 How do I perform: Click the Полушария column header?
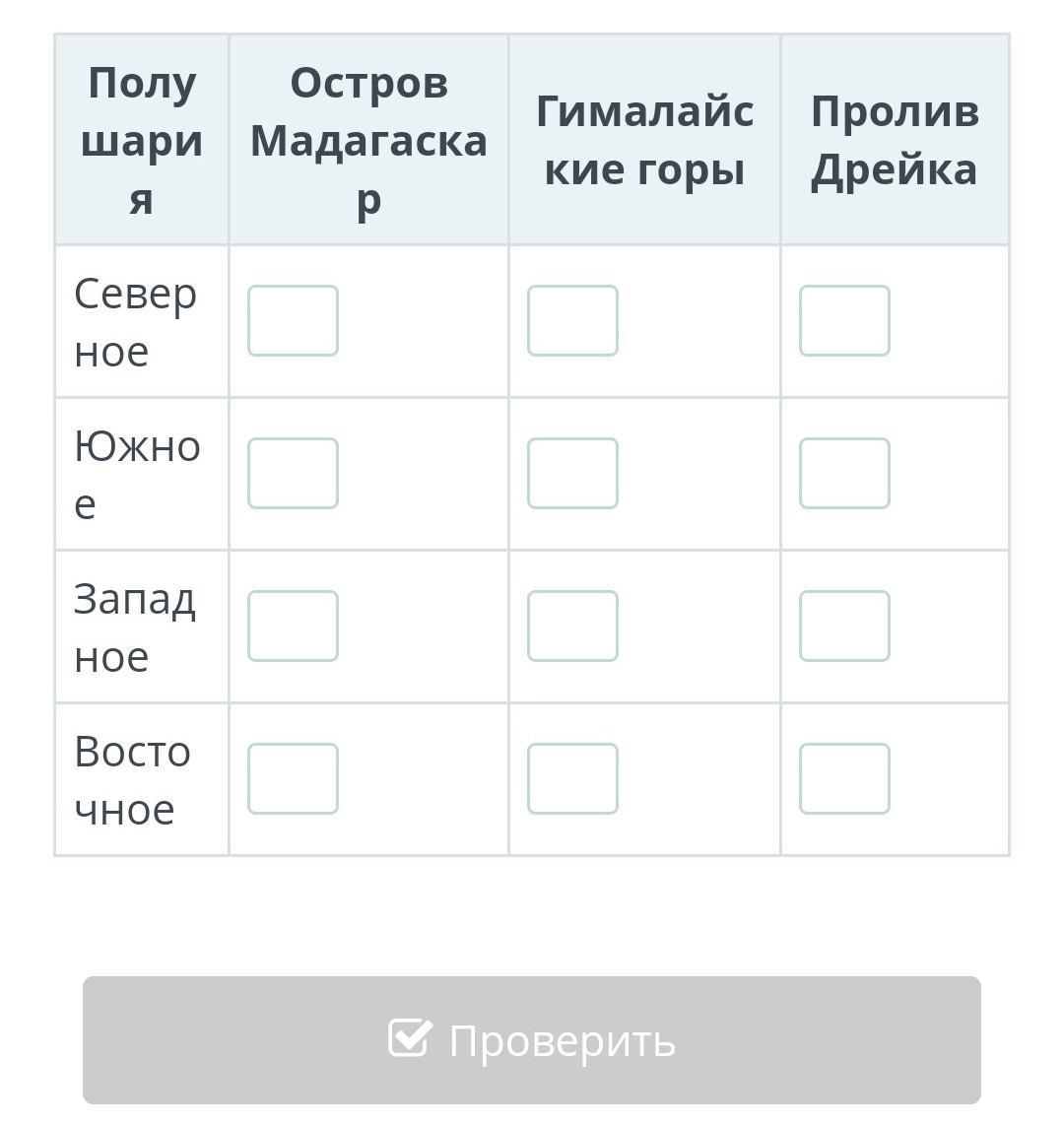[142, 140]
